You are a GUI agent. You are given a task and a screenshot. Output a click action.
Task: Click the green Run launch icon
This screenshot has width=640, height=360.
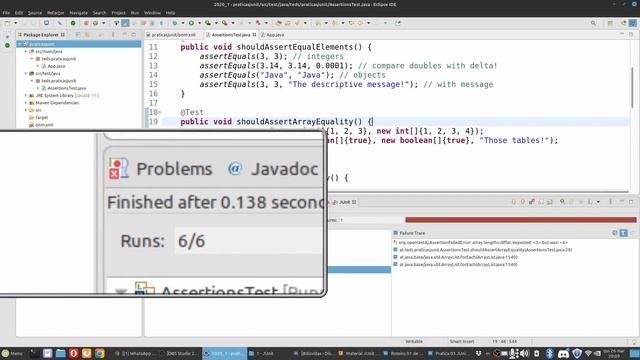pos(191,23)
